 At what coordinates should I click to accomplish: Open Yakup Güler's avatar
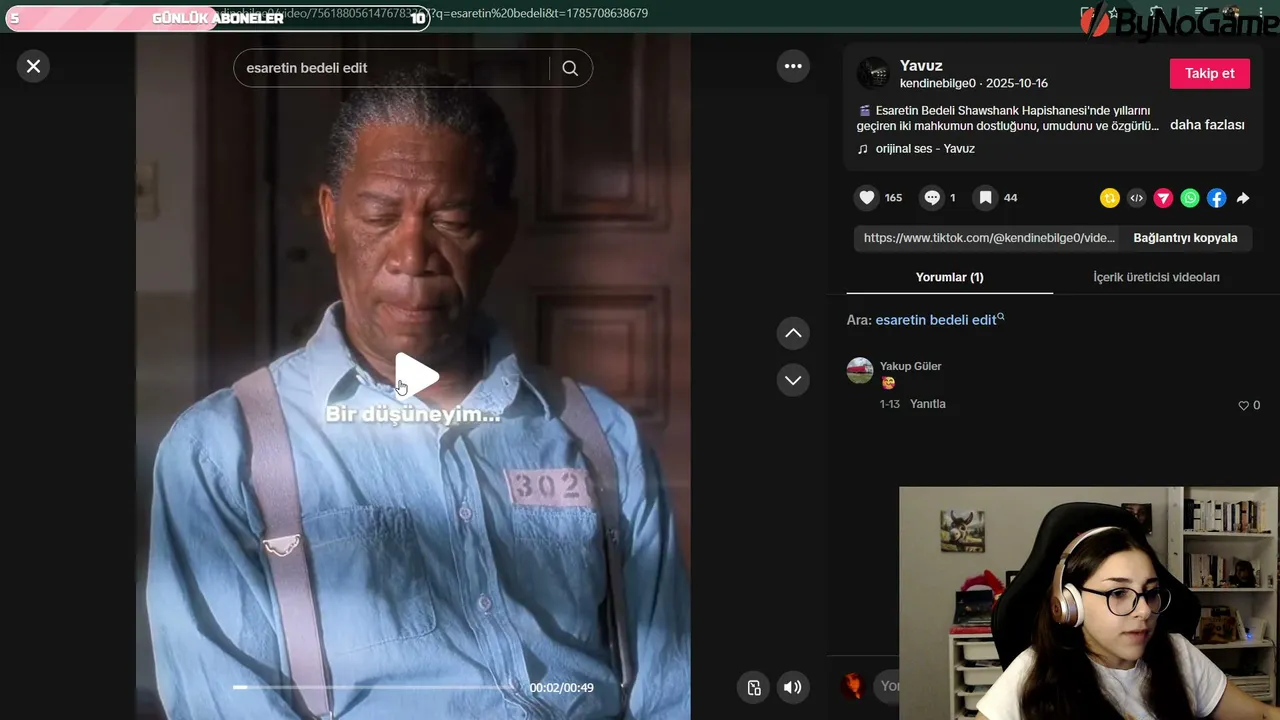point(860,371)
